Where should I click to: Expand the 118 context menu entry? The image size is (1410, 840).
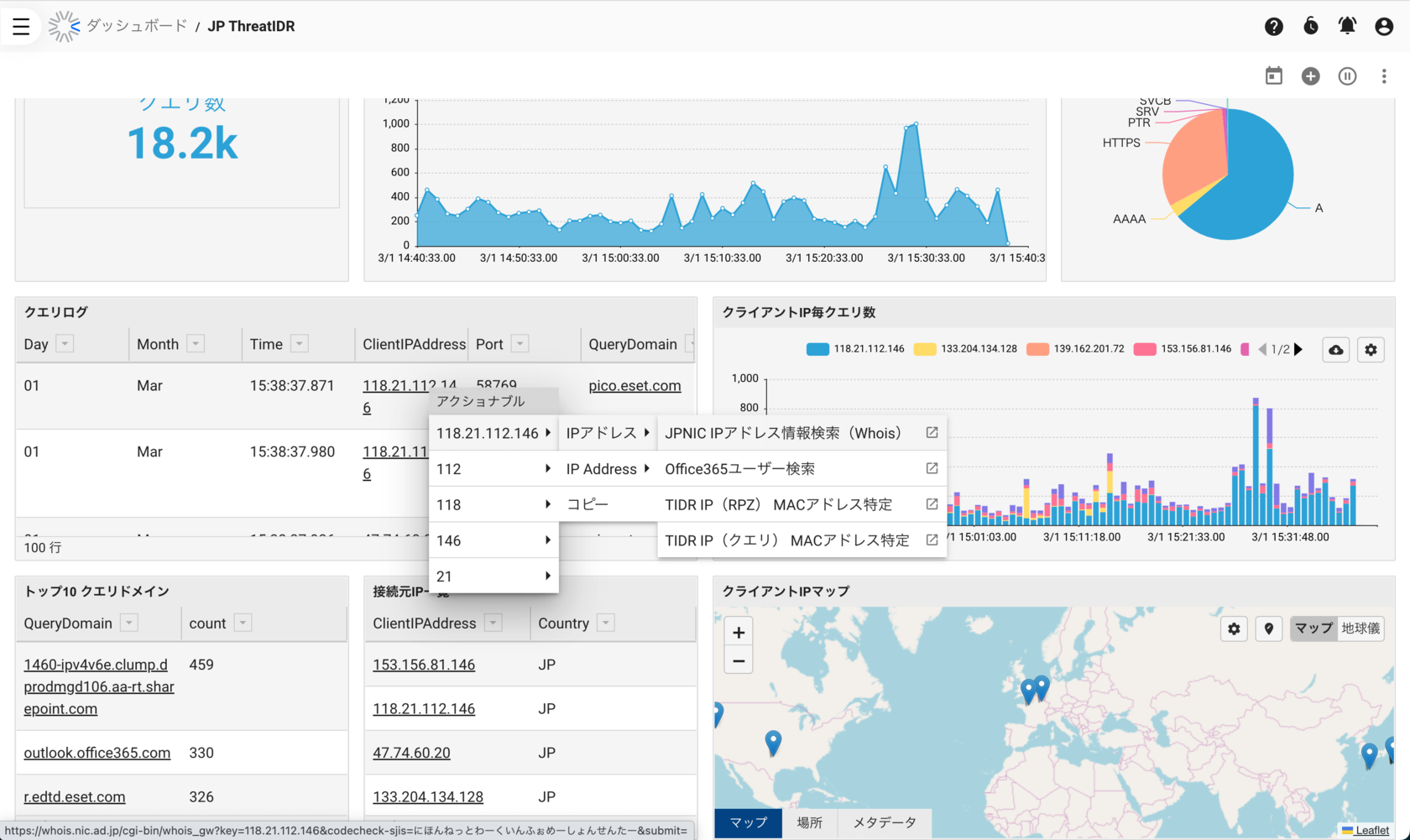[493, 505]
